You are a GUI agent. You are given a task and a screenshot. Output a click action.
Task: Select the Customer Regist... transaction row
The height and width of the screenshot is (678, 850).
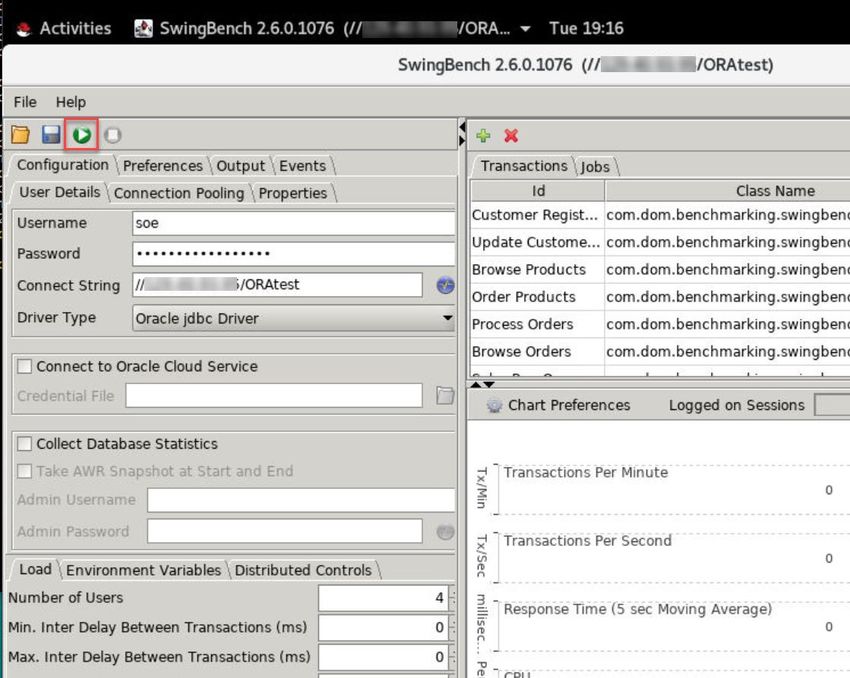660,215
